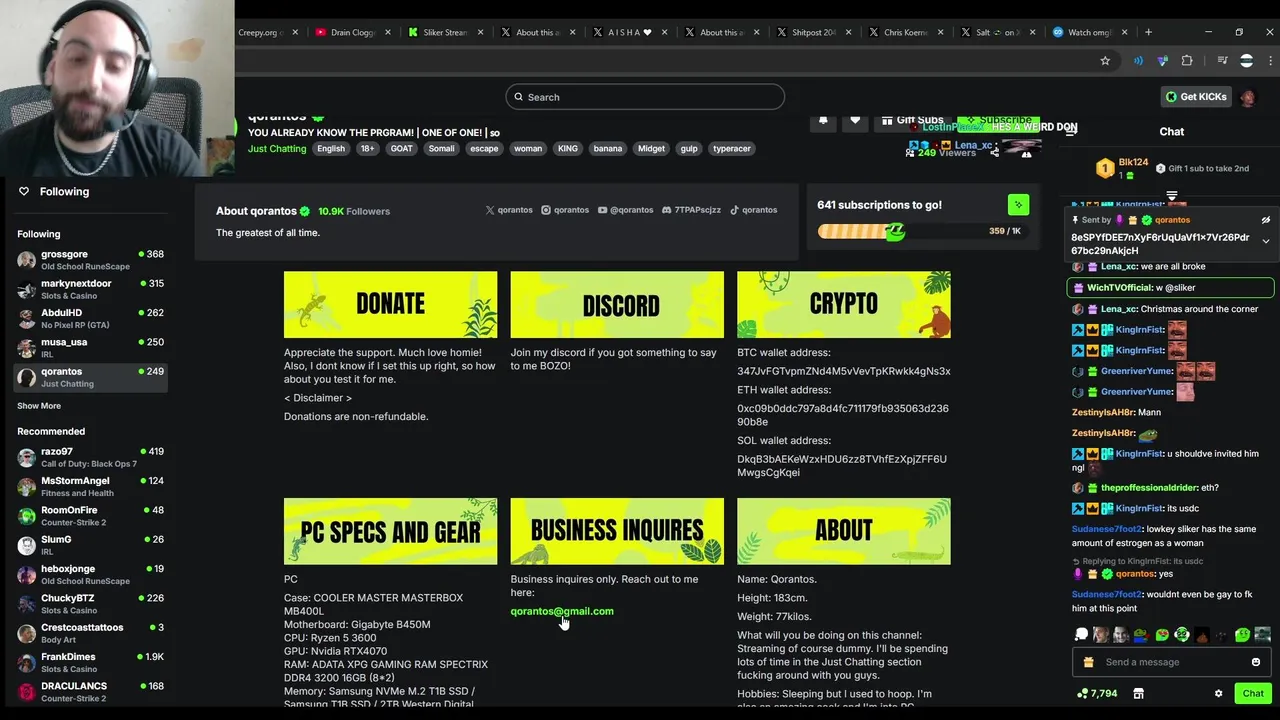This screenshot has height=720, width=1280.
Task: Open AbdulHD channel in Following list
Action: click(x=90, y=318)
